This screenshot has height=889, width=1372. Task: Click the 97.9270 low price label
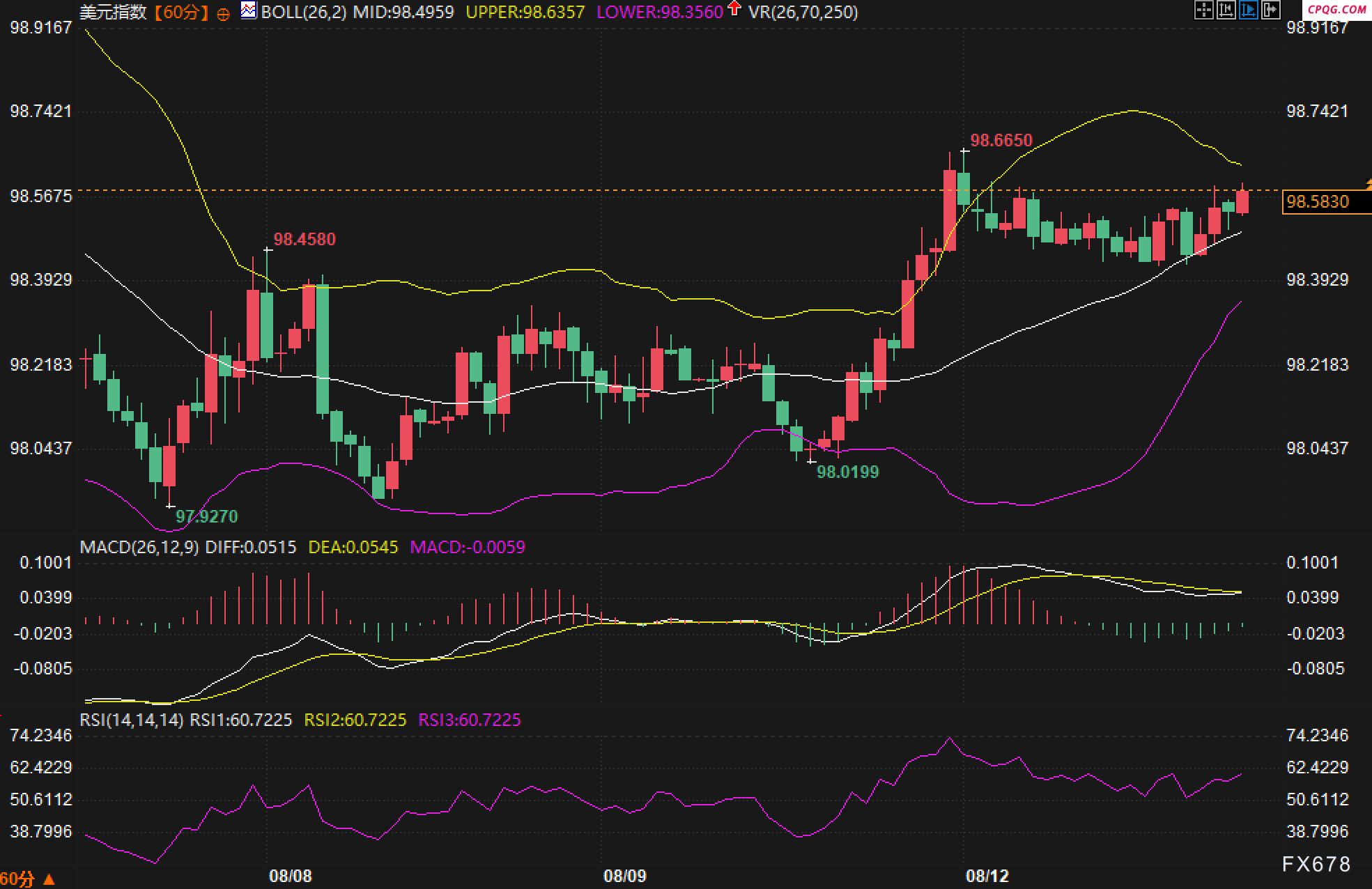206,516
